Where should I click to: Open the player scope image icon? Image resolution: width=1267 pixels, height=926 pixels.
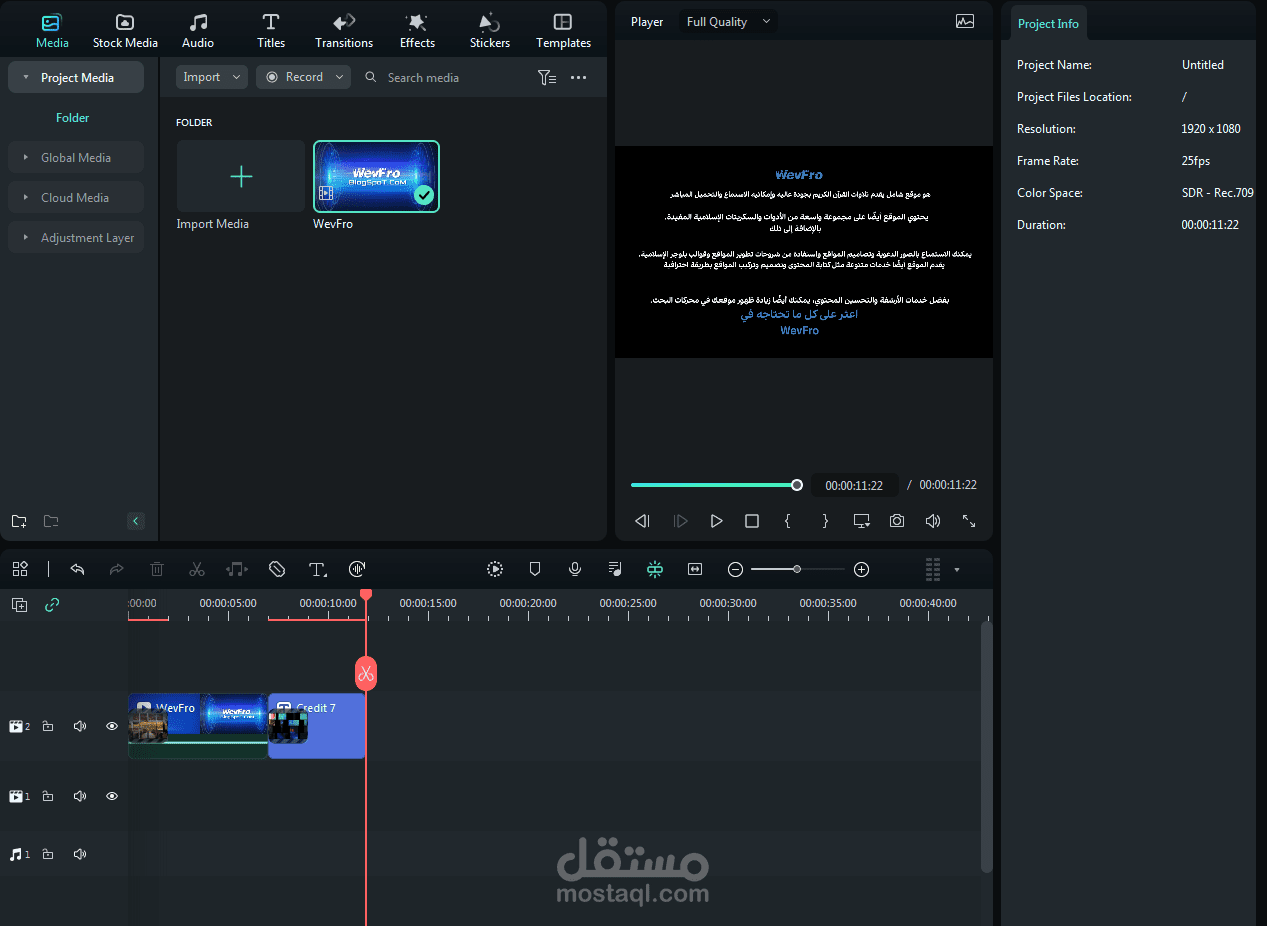965,21
